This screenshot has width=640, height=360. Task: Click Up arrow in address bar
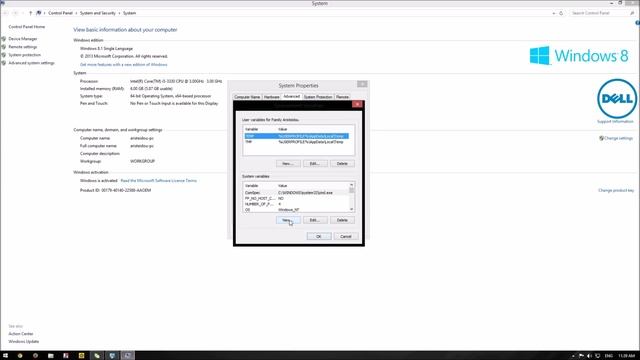pos(30,13)
